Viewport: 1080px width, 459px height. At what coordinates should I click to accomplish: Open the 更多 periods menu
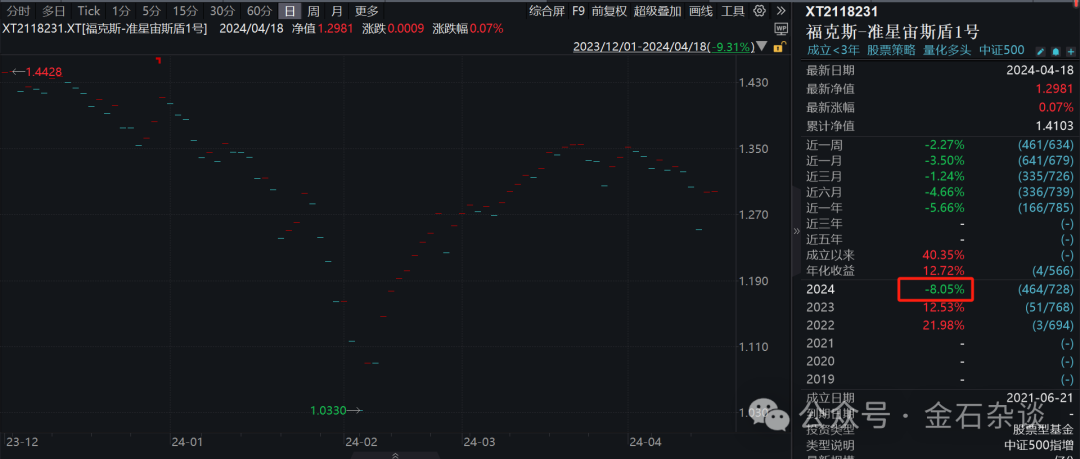click(366, 11)
